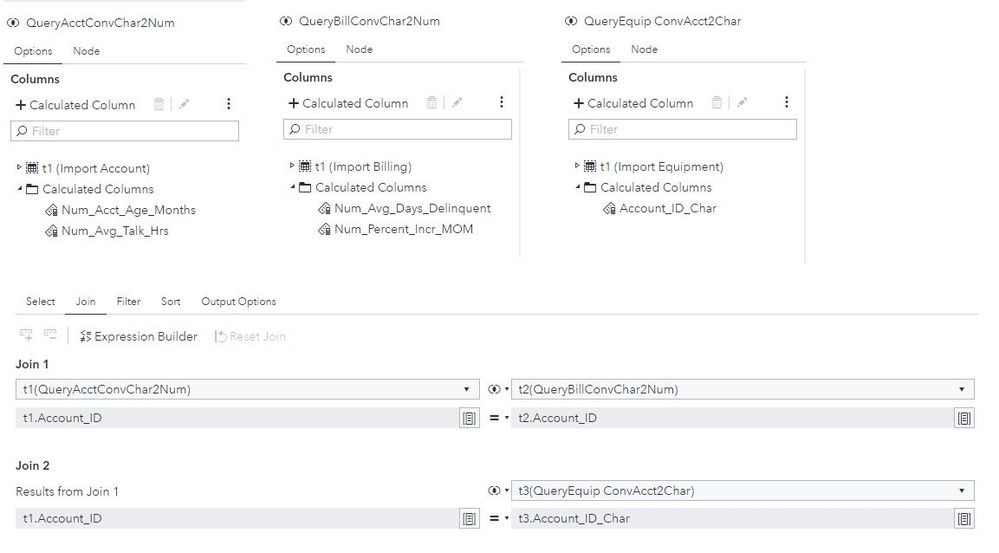Expand the t1 (Import Billing) tree node
This screenshot has height=553, width=999.
click(x=292, y=166)
